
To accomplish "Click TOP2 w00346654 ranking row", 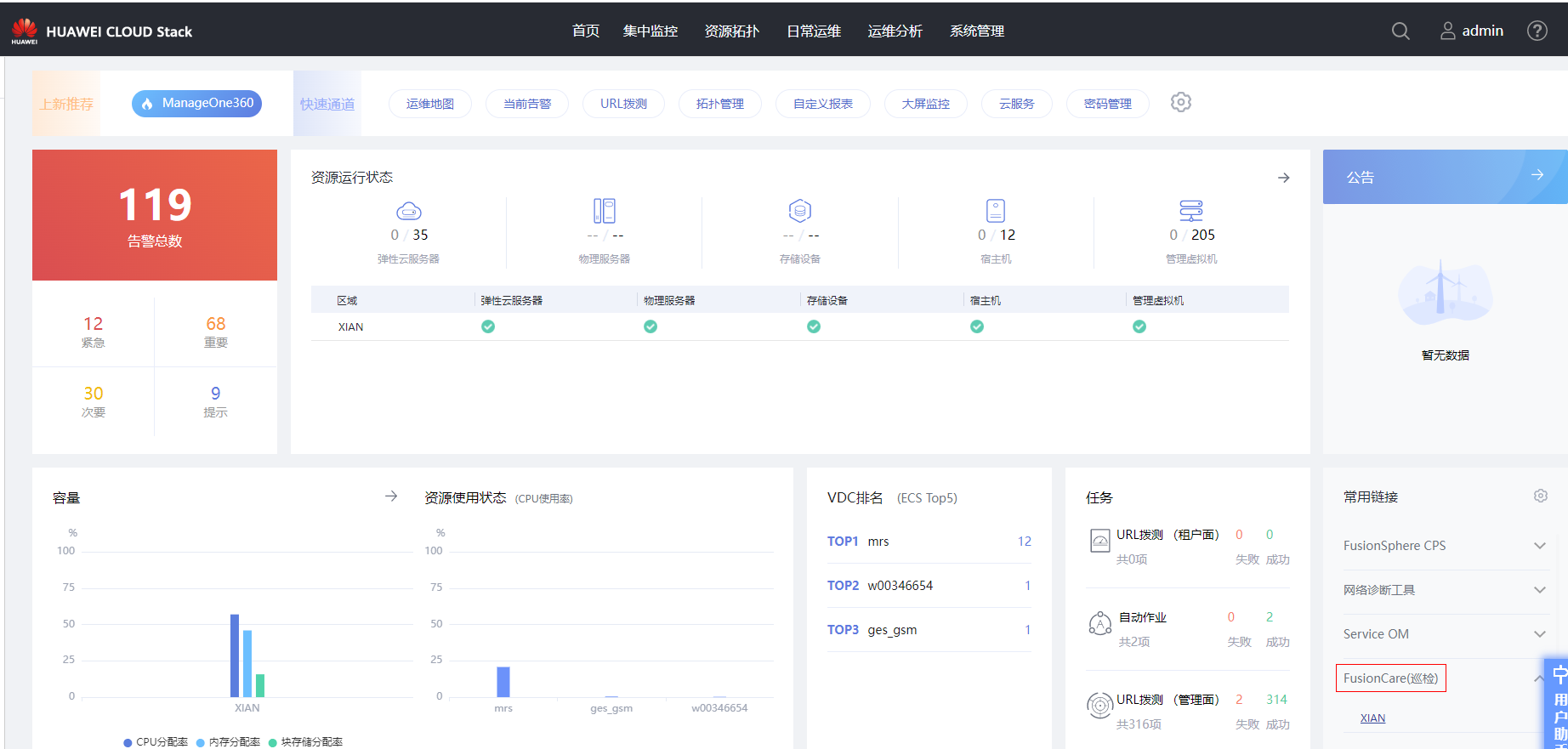I will (x=929, y=586).
